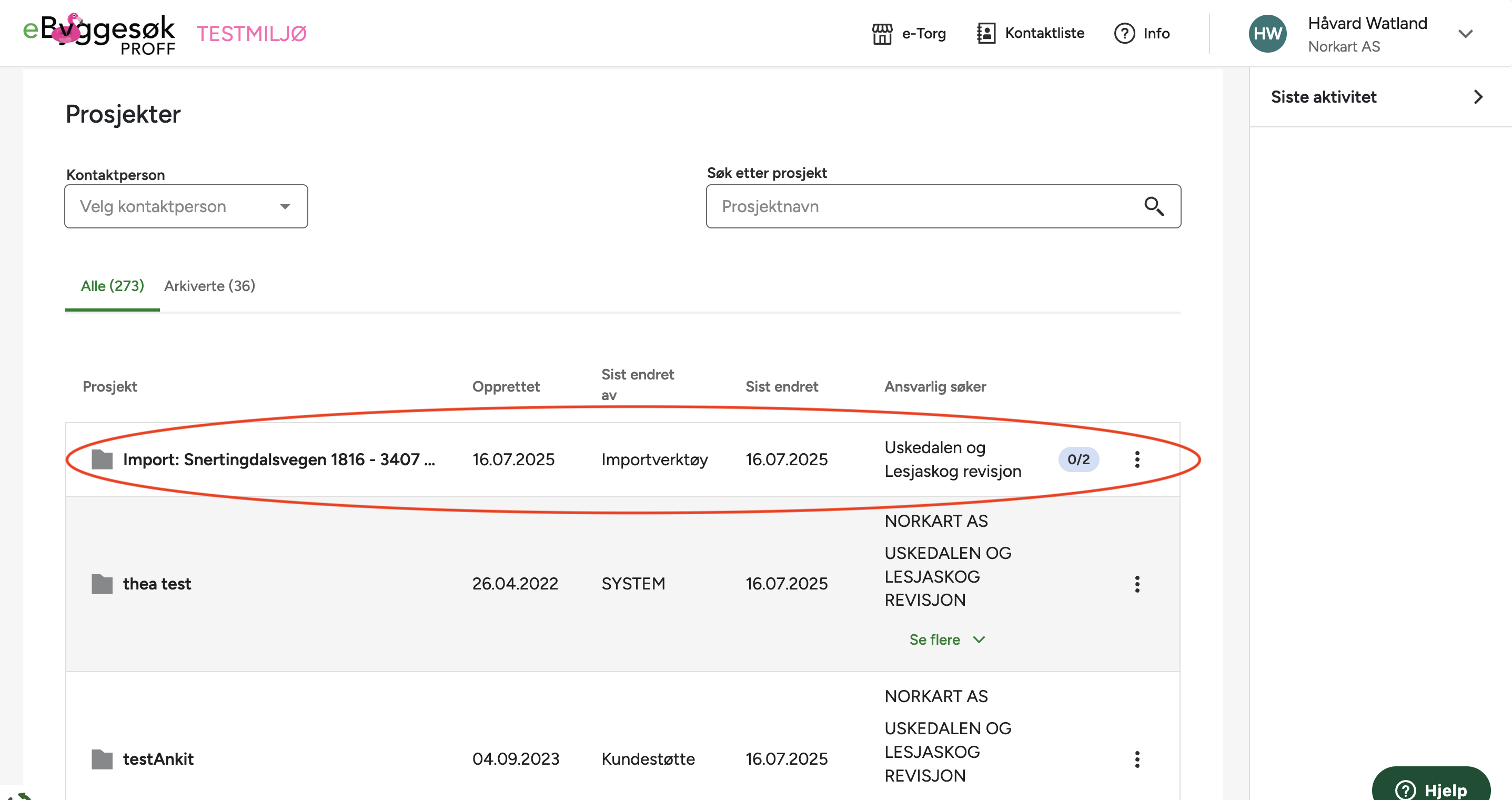Viewport: 1512px width, 800px height.
Task: Open three-dot menu for testAnkit row
Action: (x=1137, y=759)
